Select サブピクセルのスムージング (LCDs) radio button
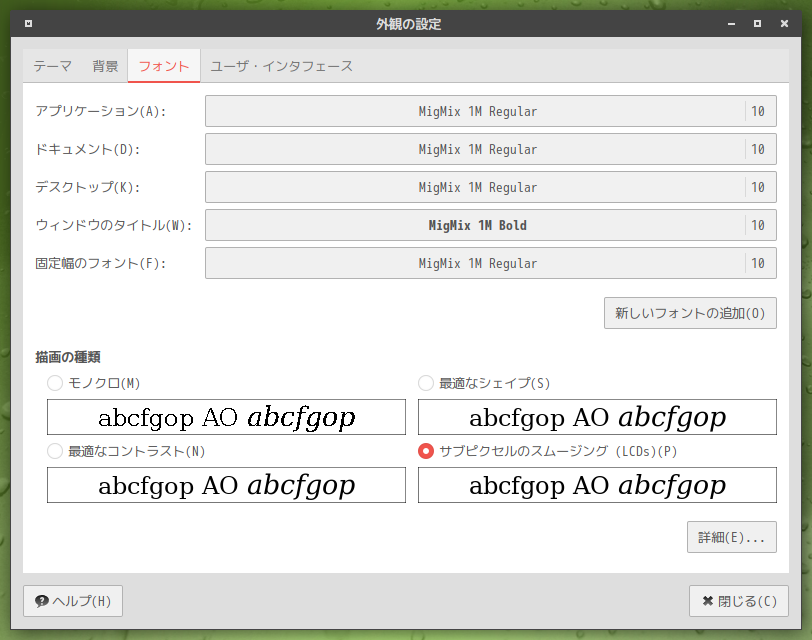Image resolution: width=812 pixels, height=640 pixels. click(x=426, y=452)
